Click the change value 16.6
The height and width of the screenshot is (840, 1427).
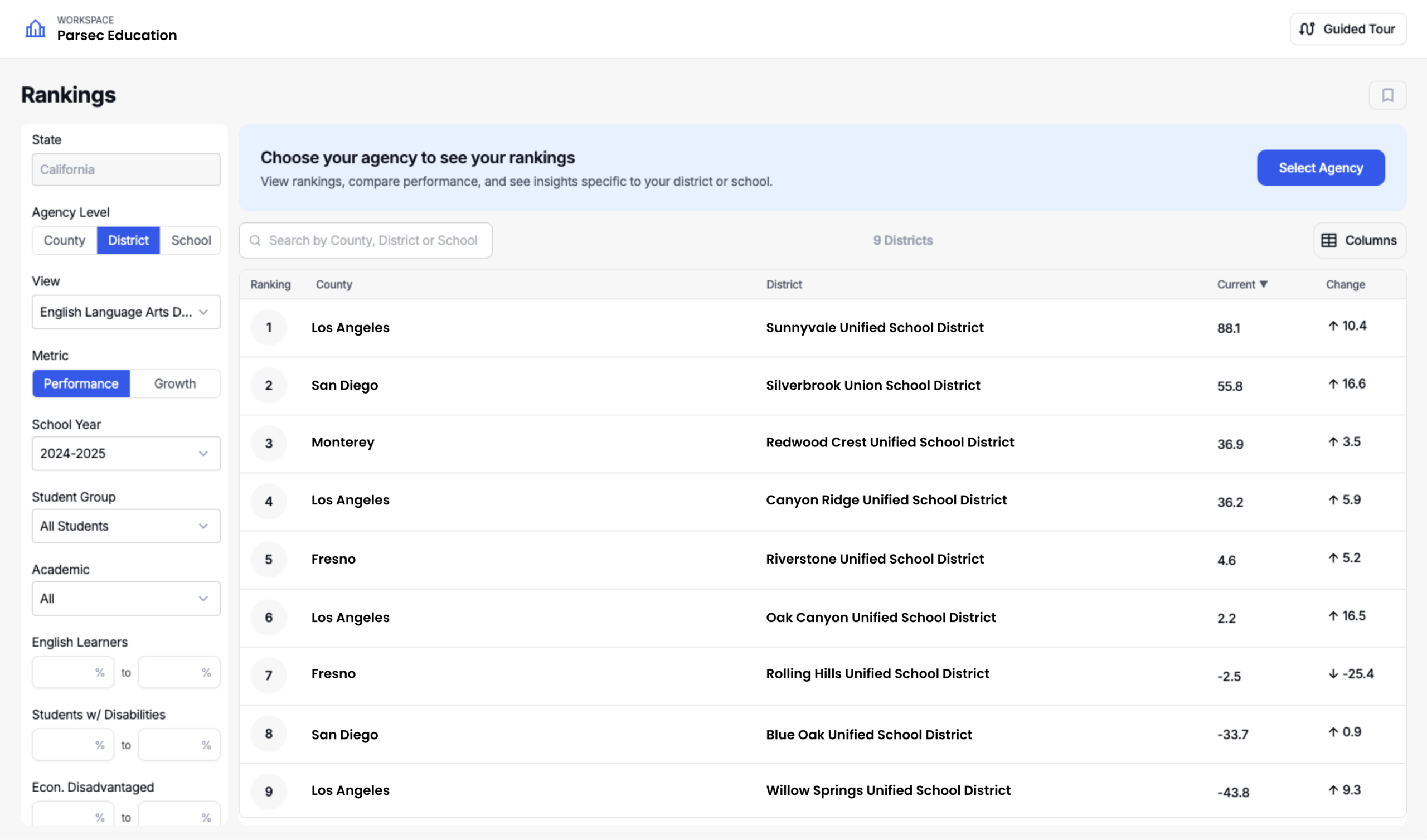pyautogui.click(x=1347, y=383)
